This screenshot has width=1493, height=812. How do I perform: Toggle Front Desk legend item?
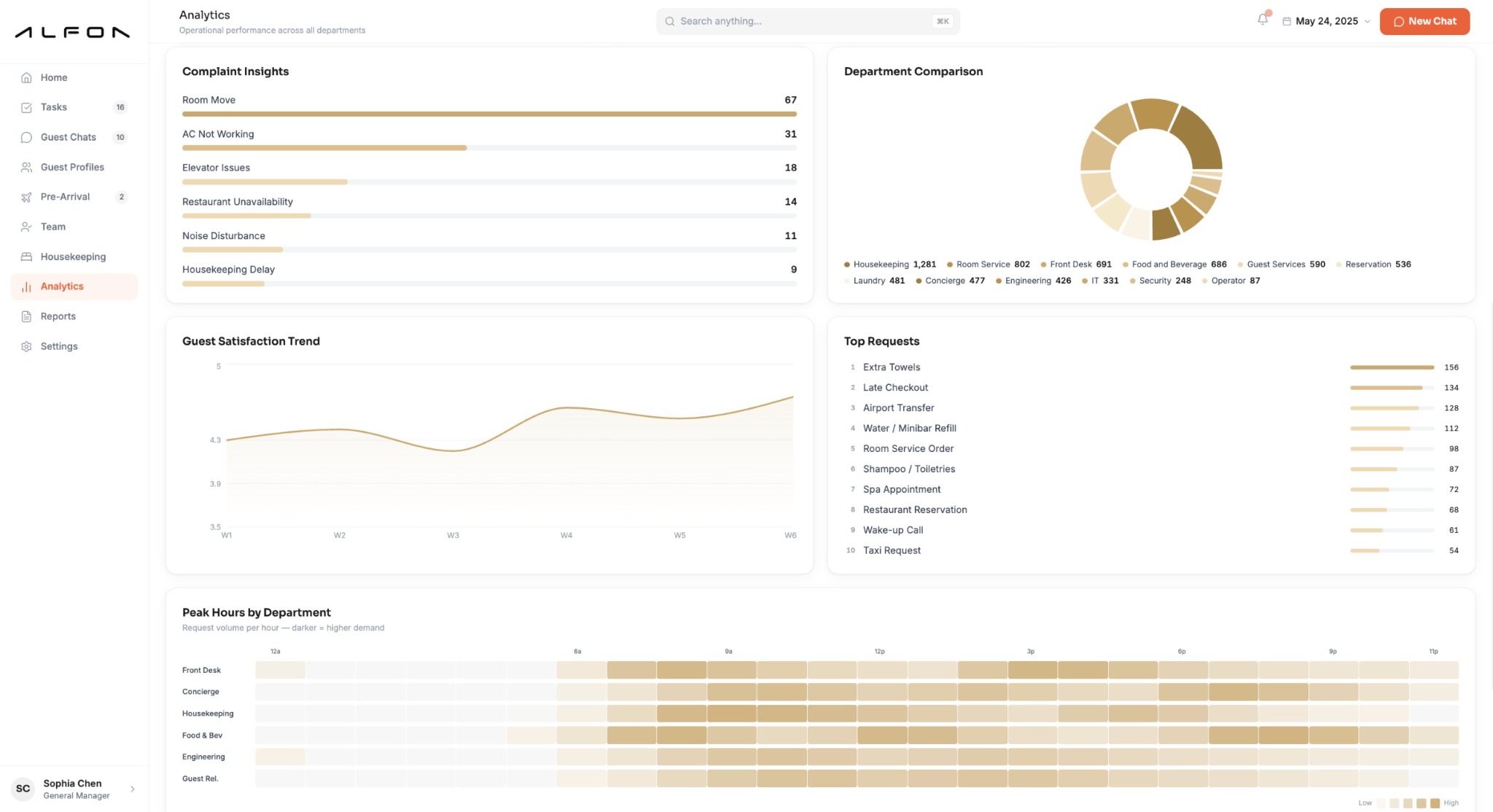click(1076, 265)
